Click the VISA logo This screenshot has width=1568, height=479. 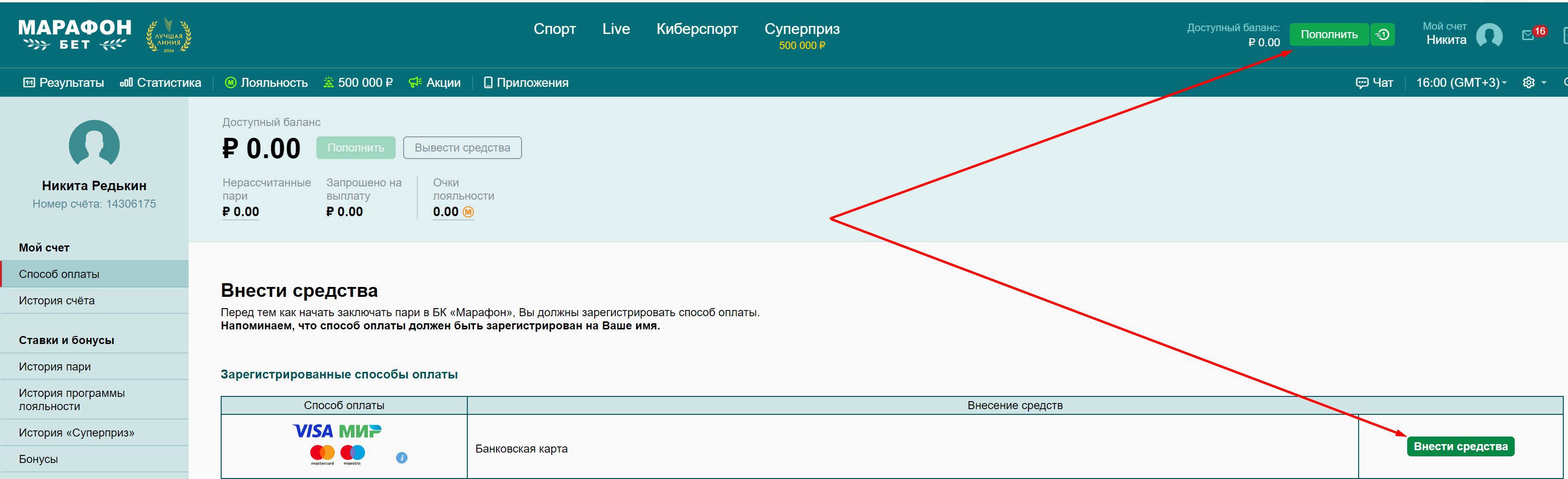tap(313, 431)
